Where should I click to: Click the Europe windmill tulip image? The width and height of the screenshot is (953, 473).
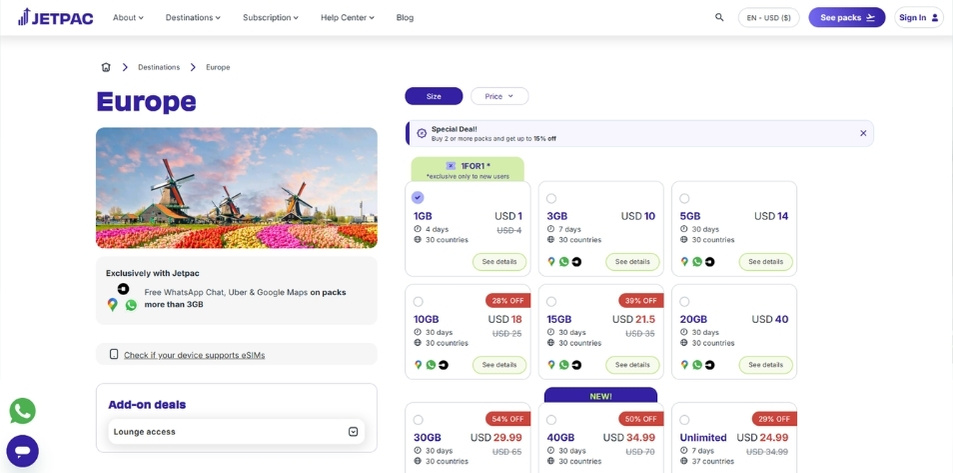236,187
